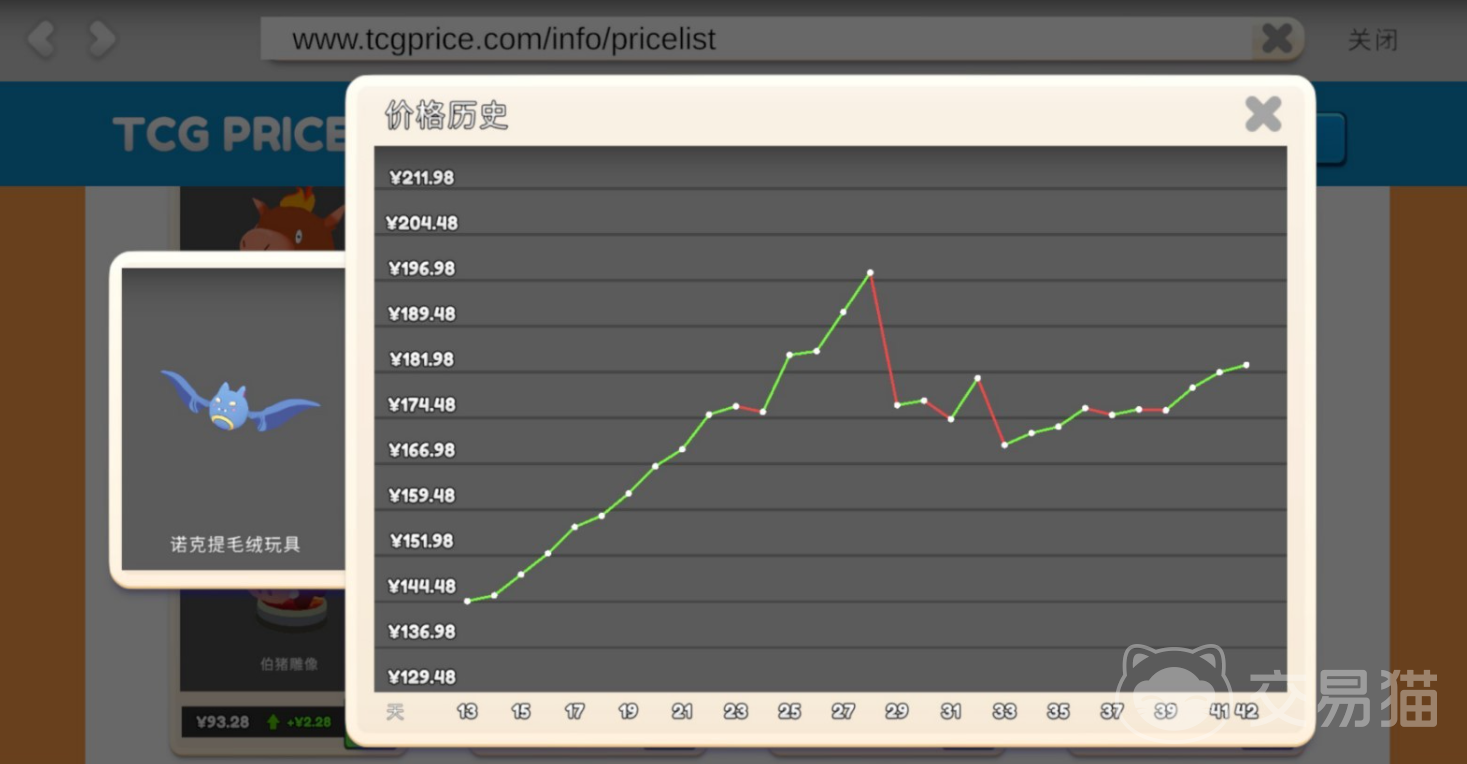Click the ¥159.48 price axis label

tap(421, 495)
